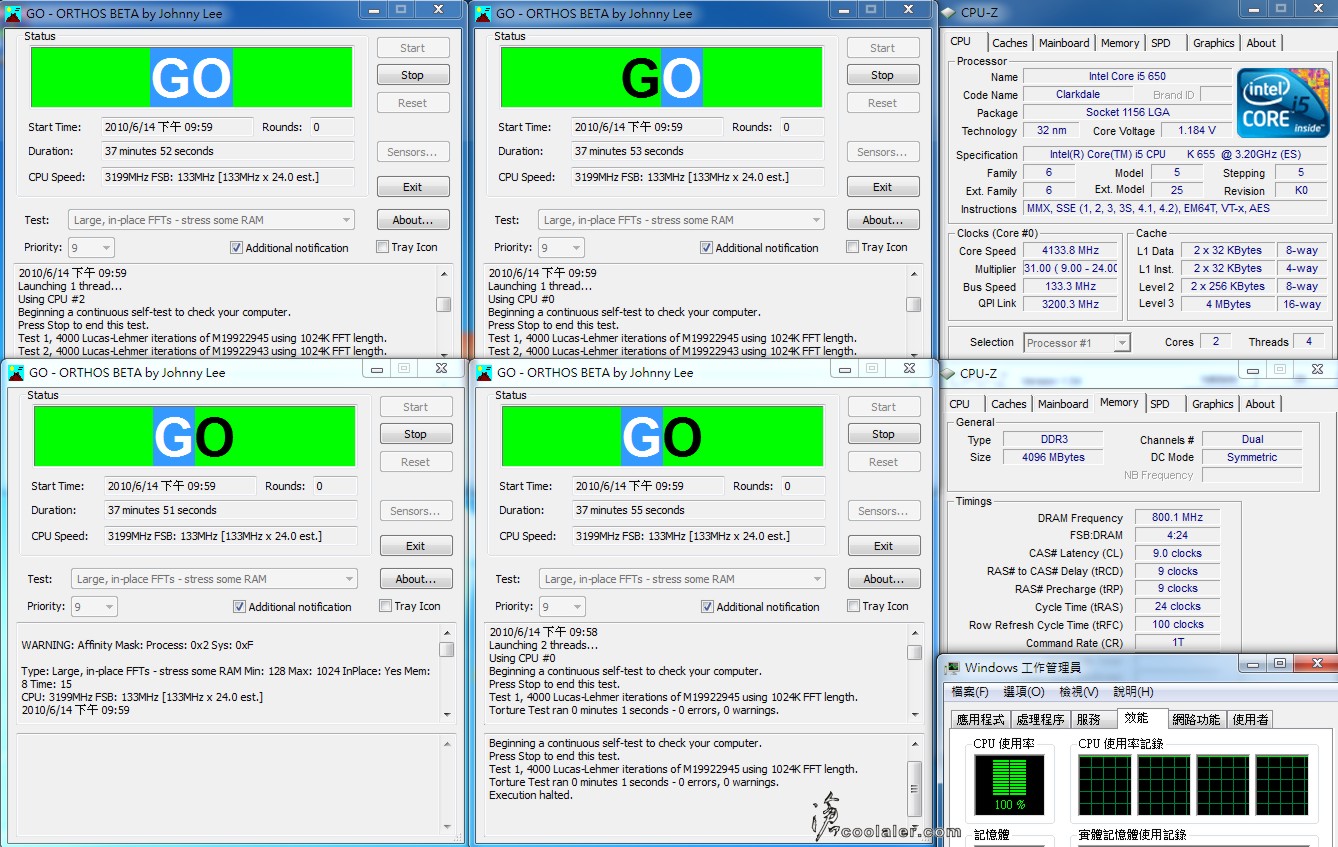Click About... in ORTHOS with 53 seconds duration
The width and height of the screenshot is (1338, 847).
883,220
